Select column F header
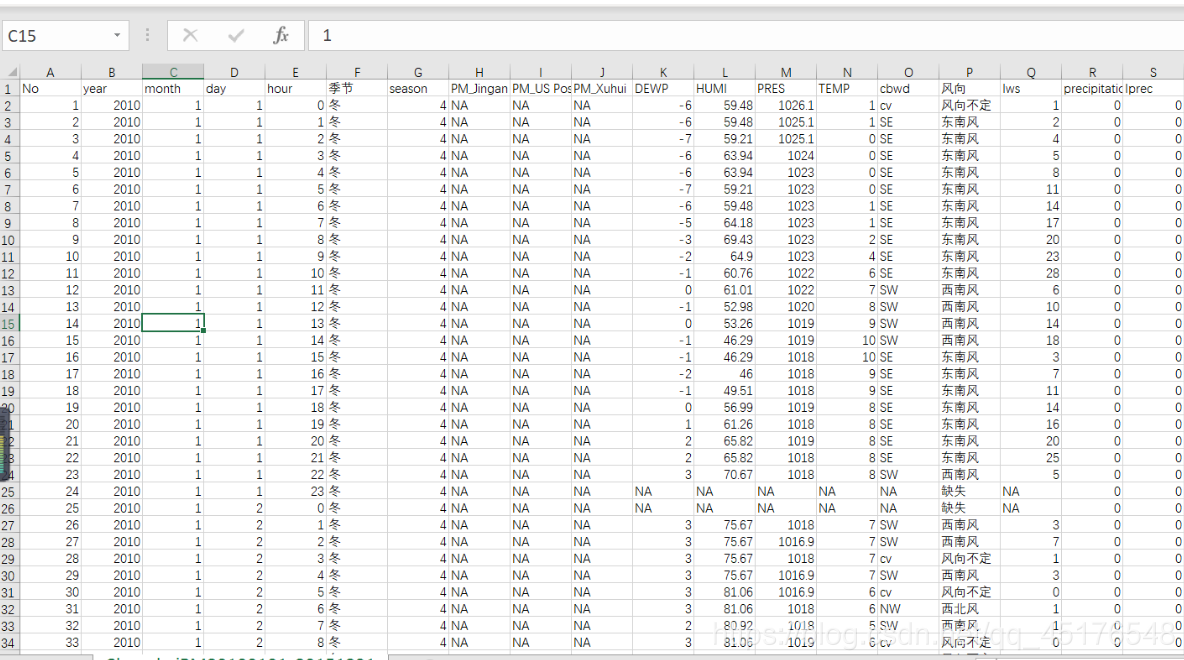Viewport: 1184px width, 660px height. [356, 72]
